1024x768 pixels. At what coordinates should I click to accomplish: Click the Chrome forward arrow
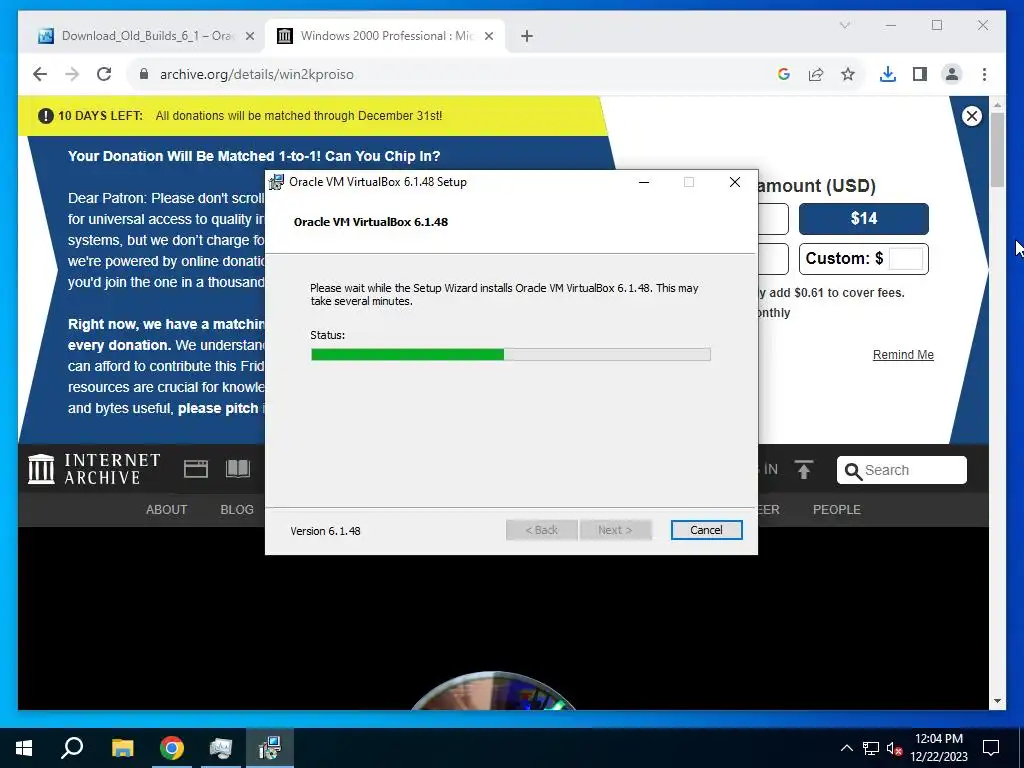pos(72,74)
